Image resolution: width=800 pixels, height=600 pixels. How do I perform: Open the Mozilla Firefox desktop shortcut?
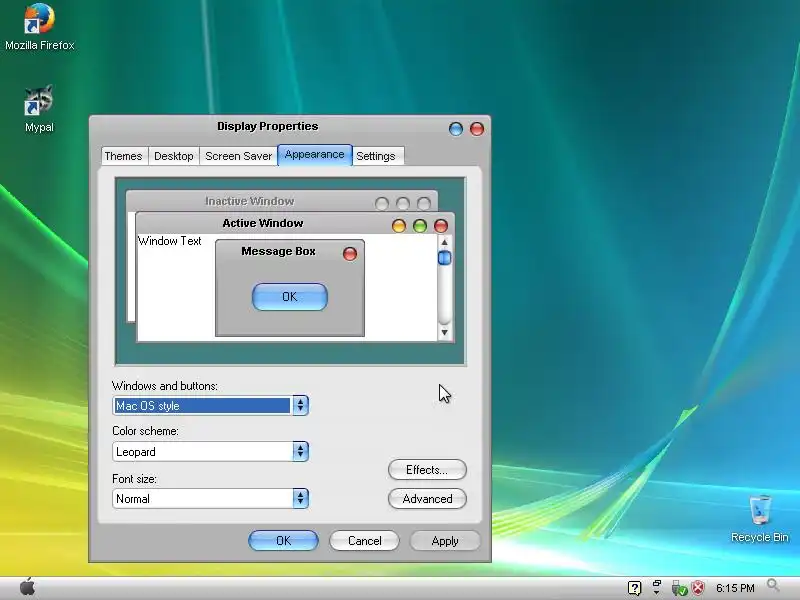coord(39,27)
